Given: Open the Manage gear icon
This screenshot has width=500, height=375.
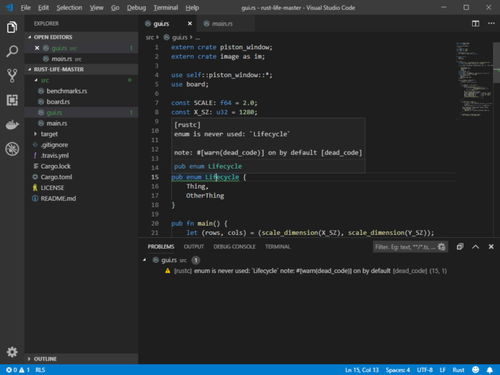Looking at the screenshot, I should pyautogui.click(x=12, y=352).
